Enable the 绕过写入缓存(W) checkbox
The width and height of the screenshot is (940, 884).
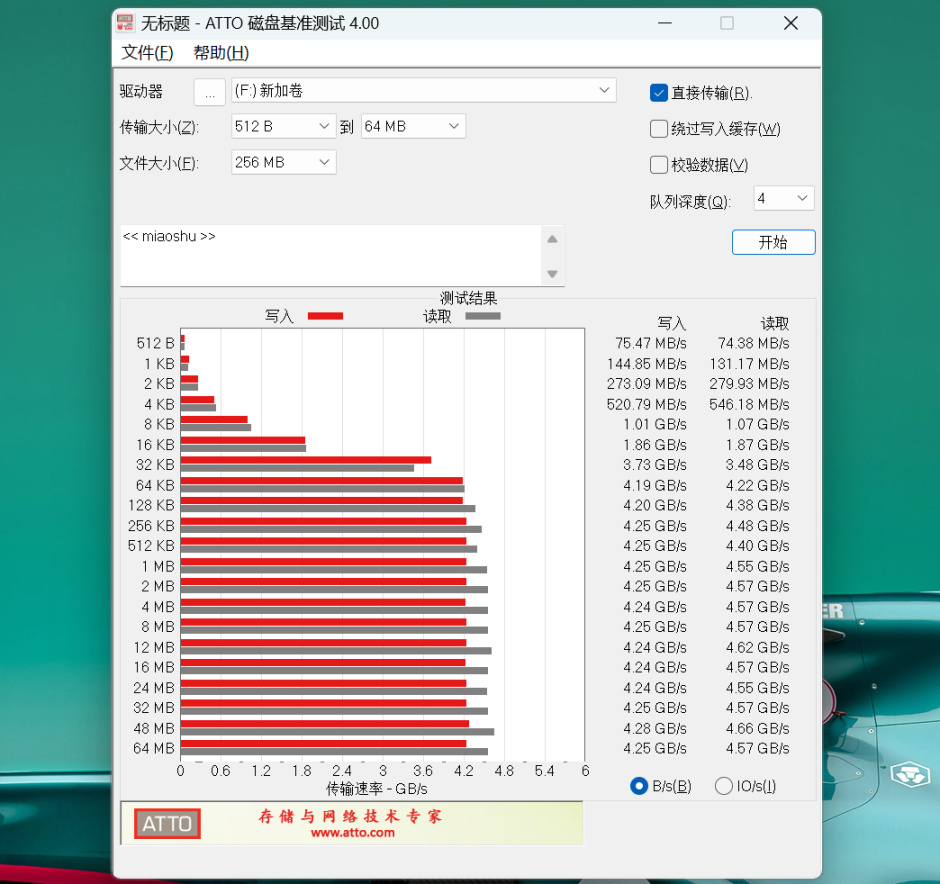pos(658,129)
